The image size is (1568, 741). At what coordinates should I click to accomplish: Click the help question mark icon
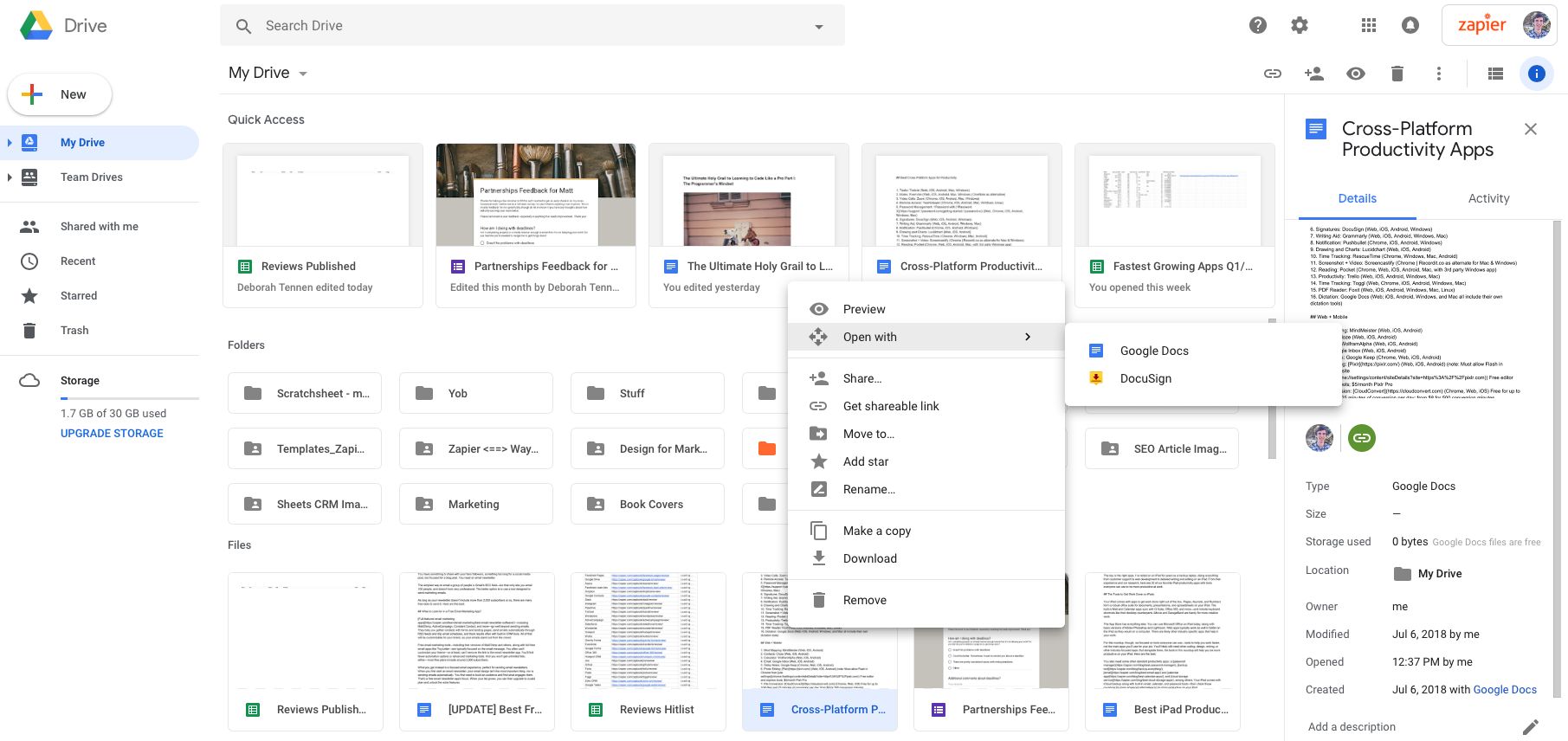coord(1257,26)
